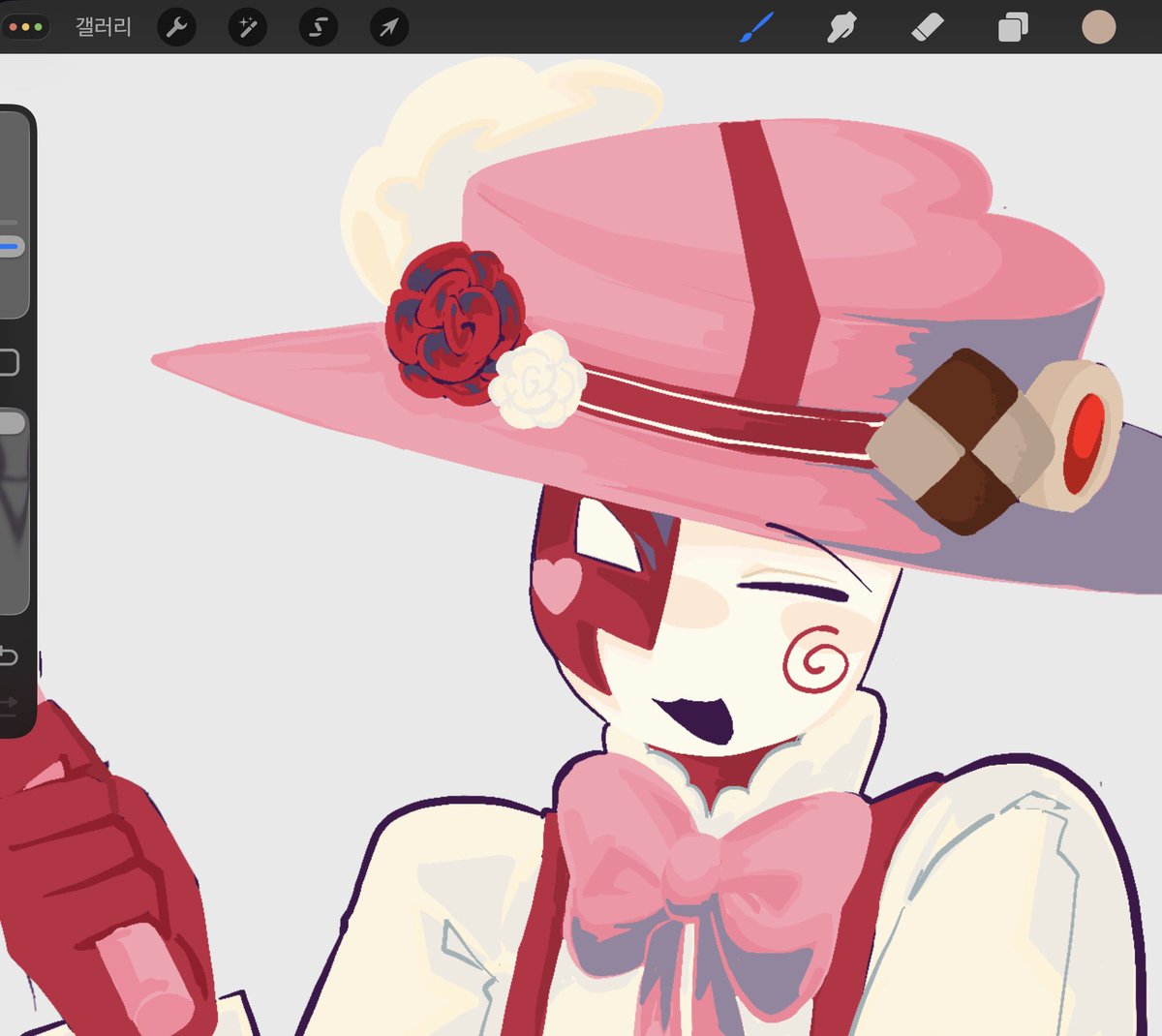Open the 갤러리 gallery view
Screen dimensions: 1162x1036
pos(103,27)
